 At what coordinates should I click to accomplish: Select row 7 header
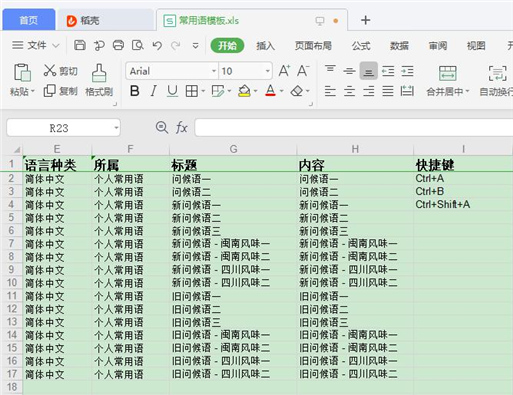click(x=12, y=244)
